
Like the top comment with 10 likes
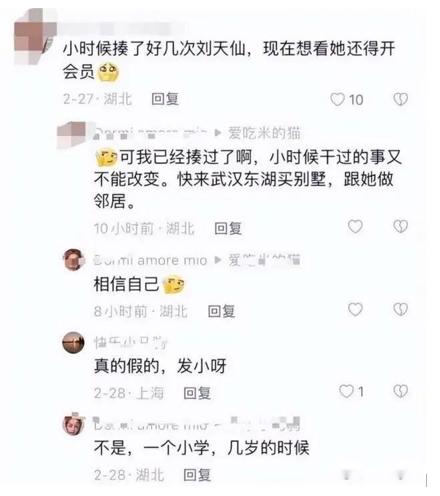point(337,99)
